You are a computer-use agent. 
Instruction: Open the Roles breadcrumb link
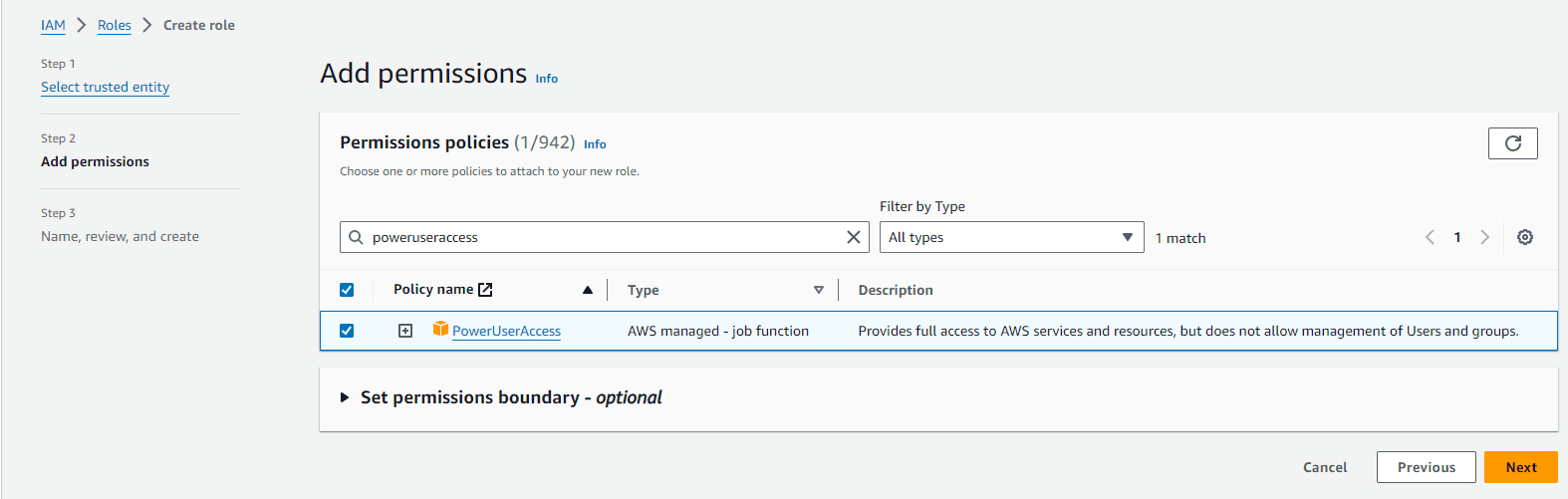115,25
